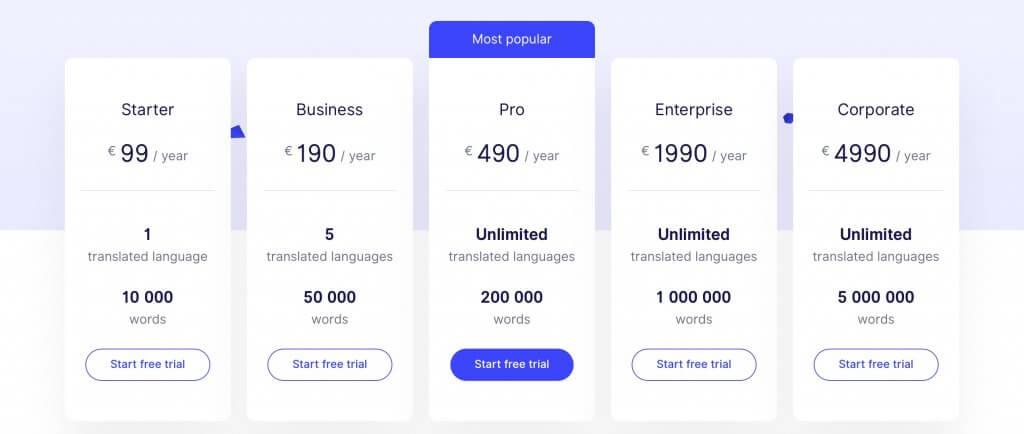
Task: Click the €99 / year price
Action: [148, 154]
